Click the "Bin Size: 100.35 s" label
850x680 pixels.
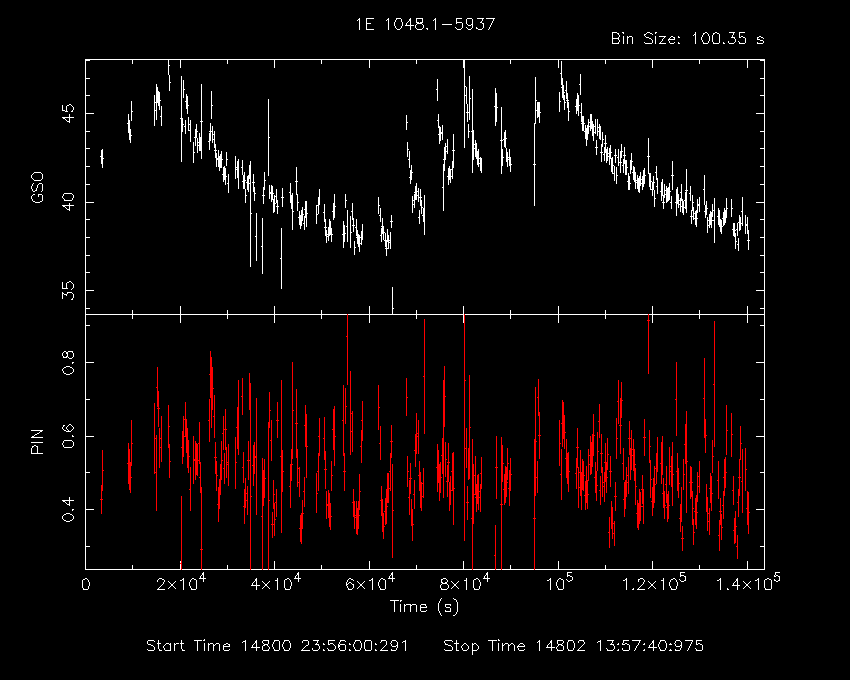tap(687, 39)
